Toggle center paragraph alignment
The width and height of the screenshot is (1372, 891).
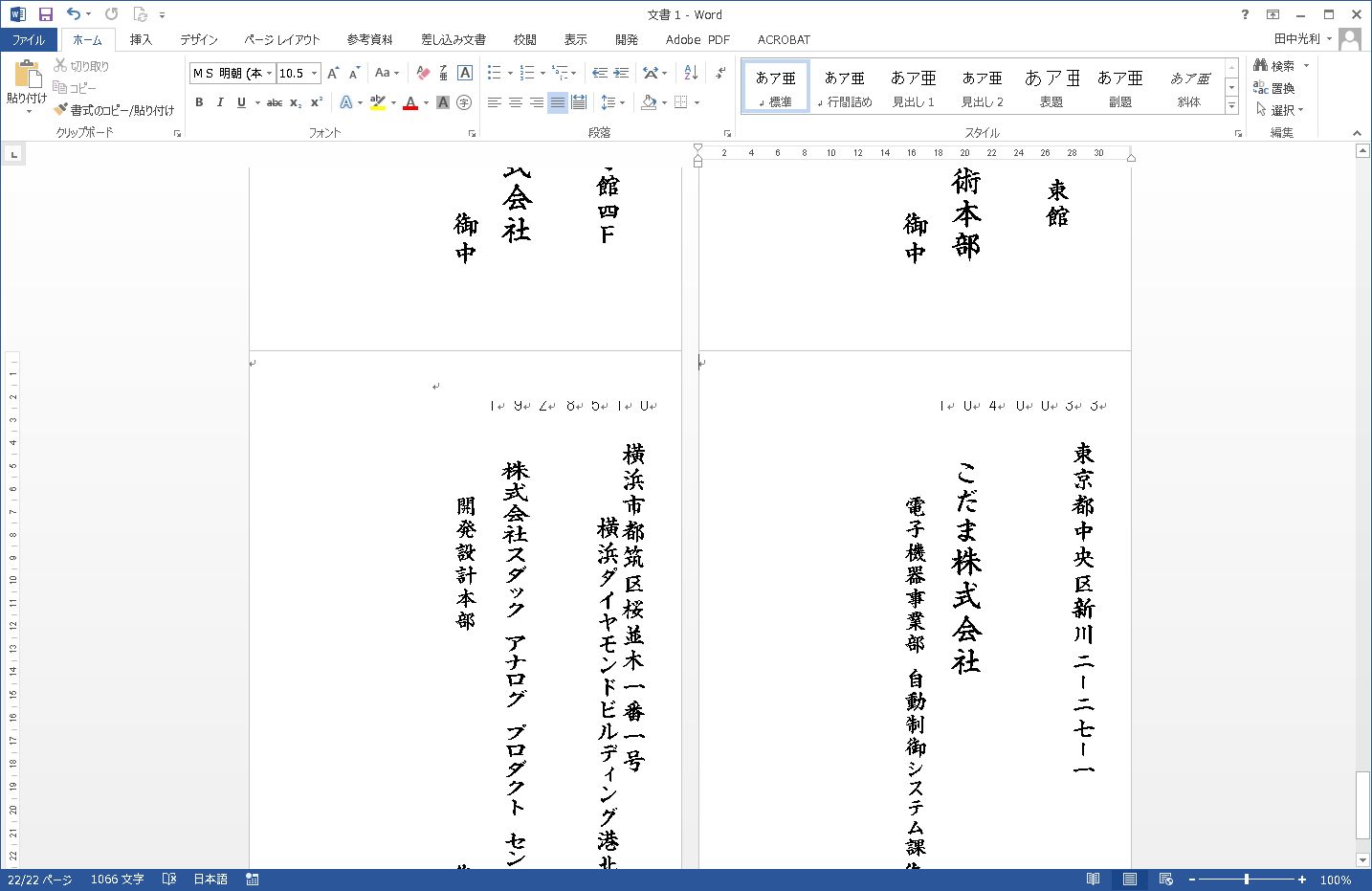[516, 102]
